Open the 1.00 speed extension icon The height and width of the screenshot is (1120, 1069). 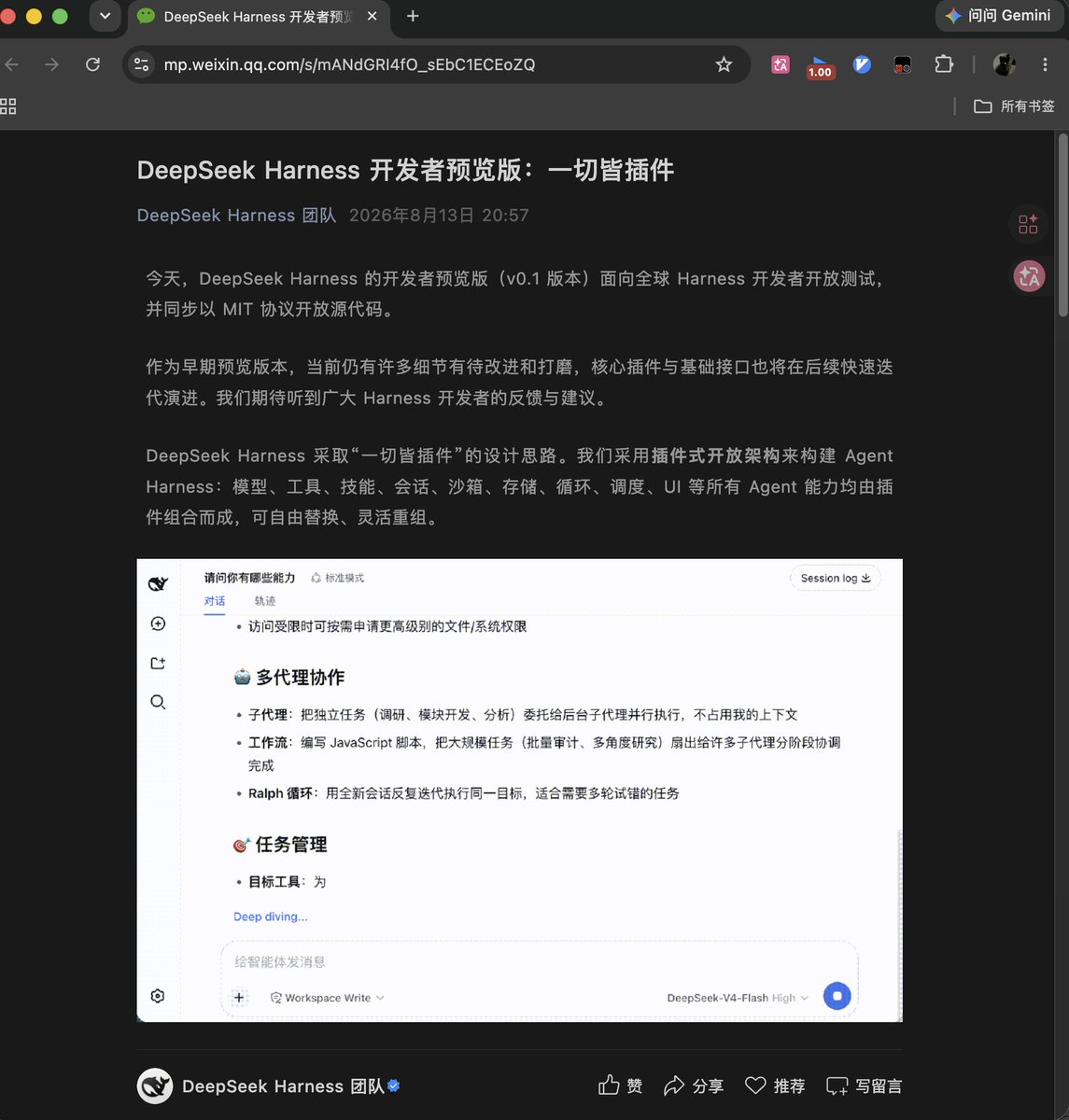[x=820, y=65]
